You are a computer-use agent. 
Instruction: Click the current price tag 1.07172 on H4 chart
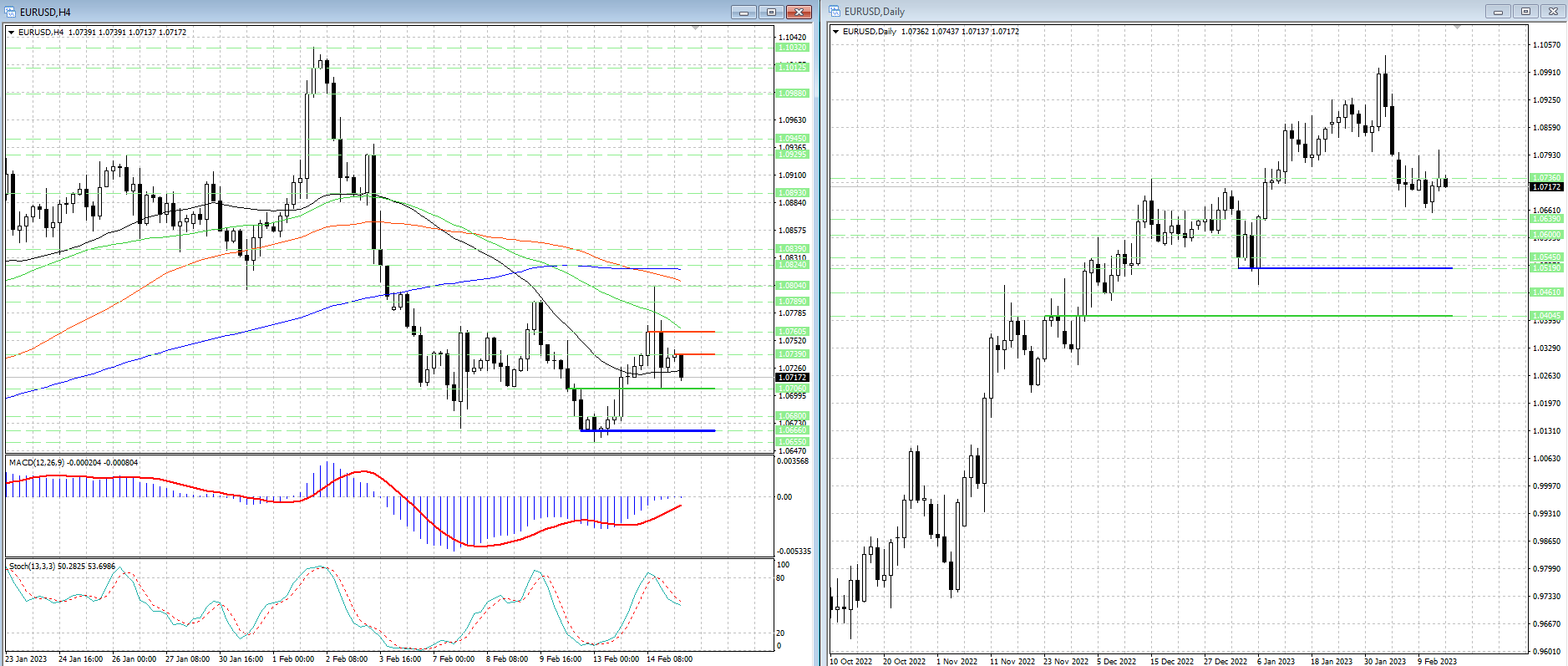(x=793, y=378)
